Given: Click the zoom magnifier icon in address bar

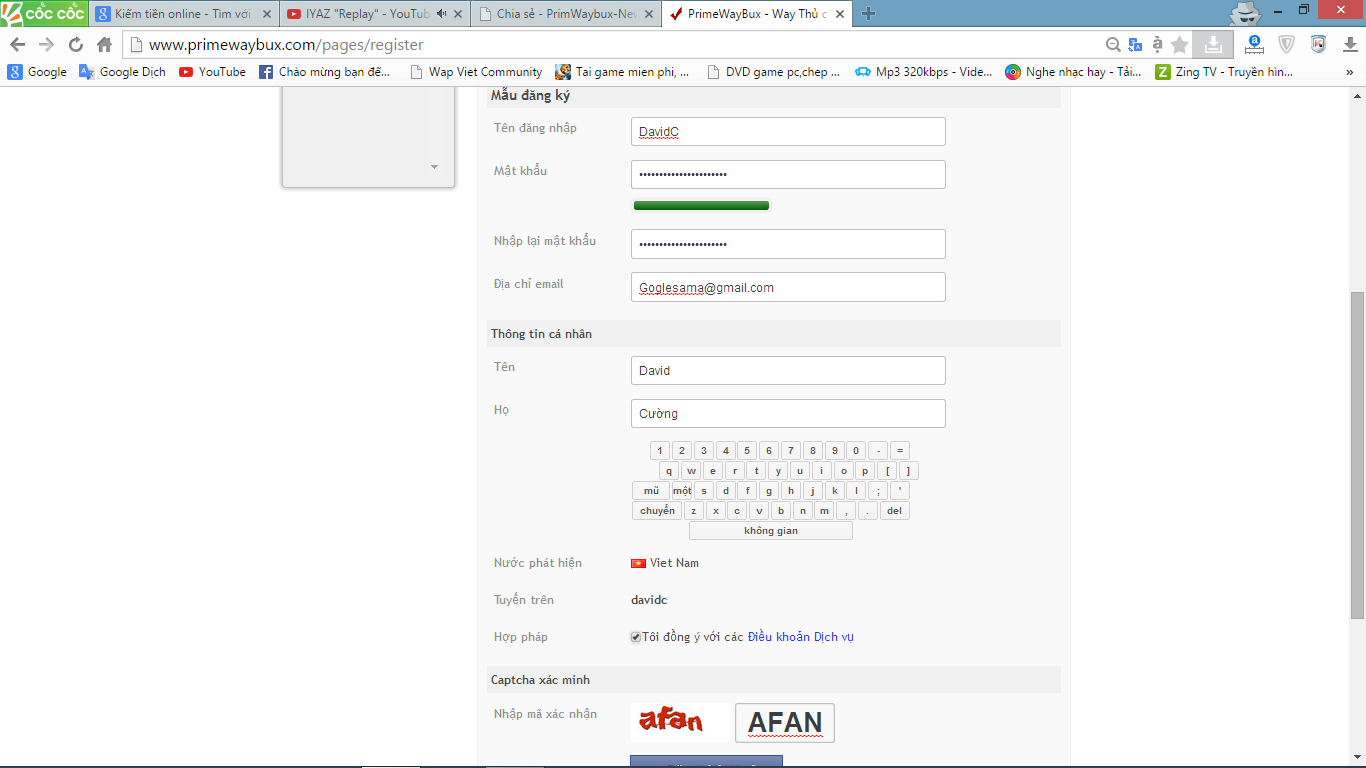Looking at the screenshot, I should 1113,45.
